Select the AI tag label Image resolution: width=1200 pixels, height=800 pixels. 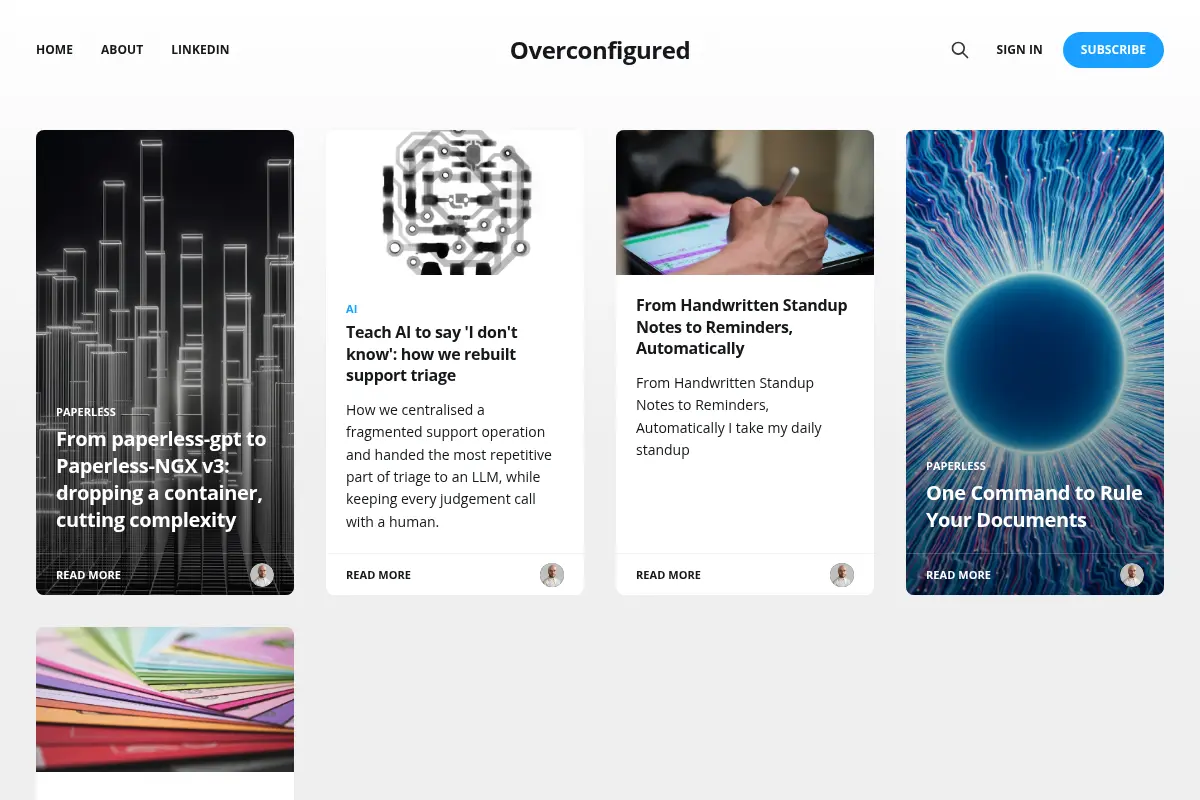[352, 309]
